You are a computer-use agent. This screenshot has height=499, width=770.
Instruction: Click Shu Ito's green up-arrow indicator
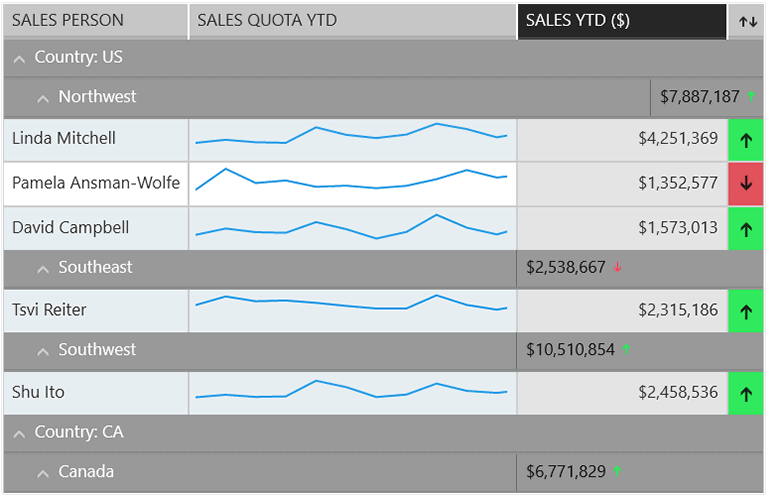746,393
